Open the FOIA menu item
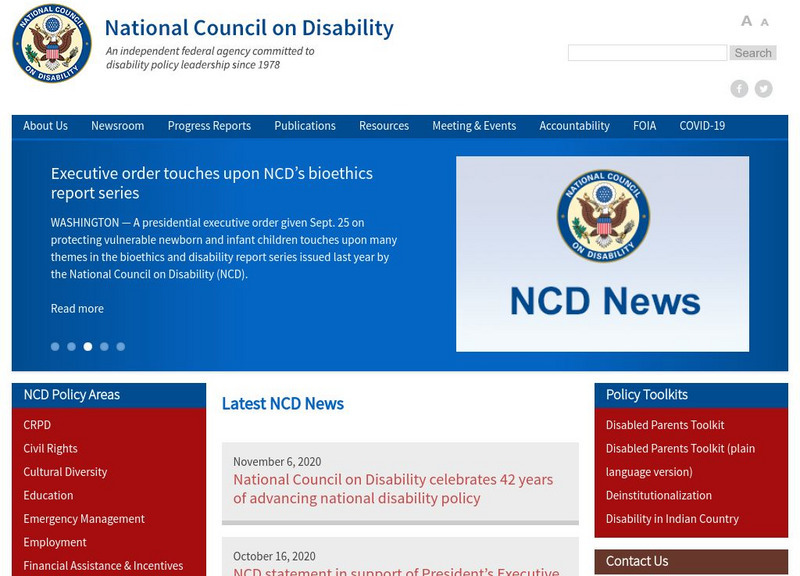800x576 pixels. tap(644, 126)
